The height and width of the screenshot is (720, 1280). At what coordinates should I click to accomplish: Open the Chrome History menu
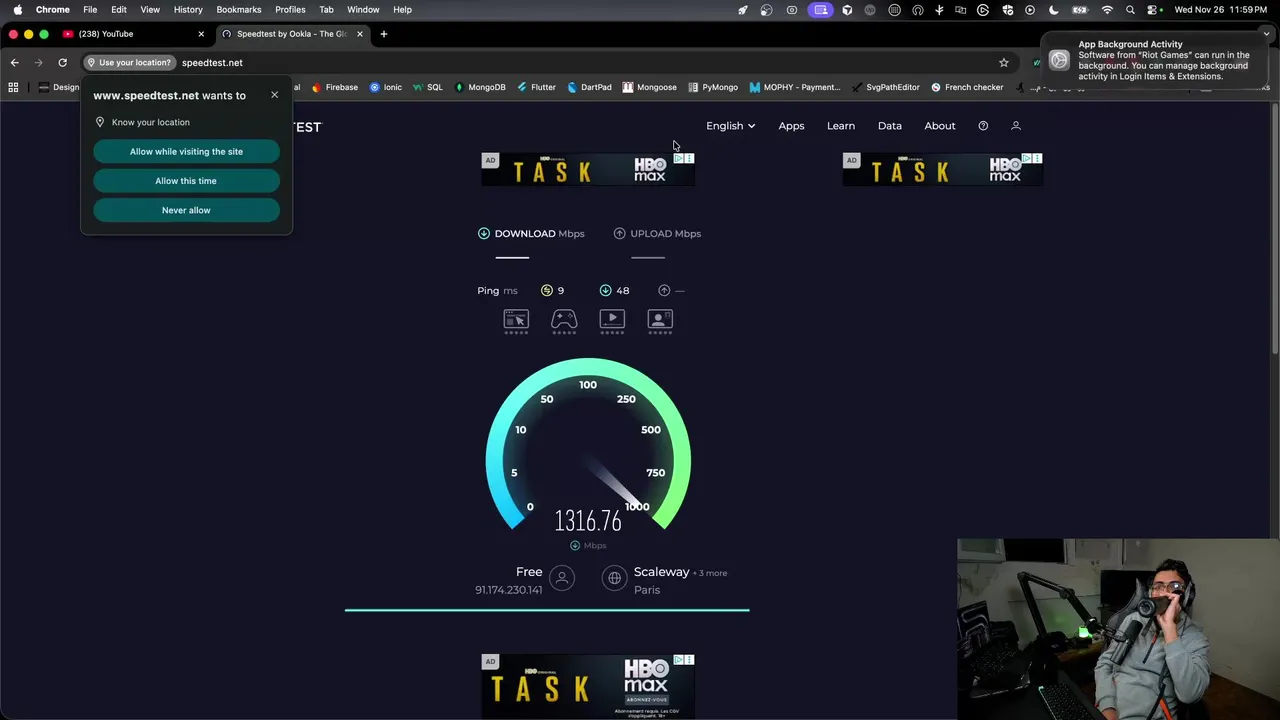[188, 10]
